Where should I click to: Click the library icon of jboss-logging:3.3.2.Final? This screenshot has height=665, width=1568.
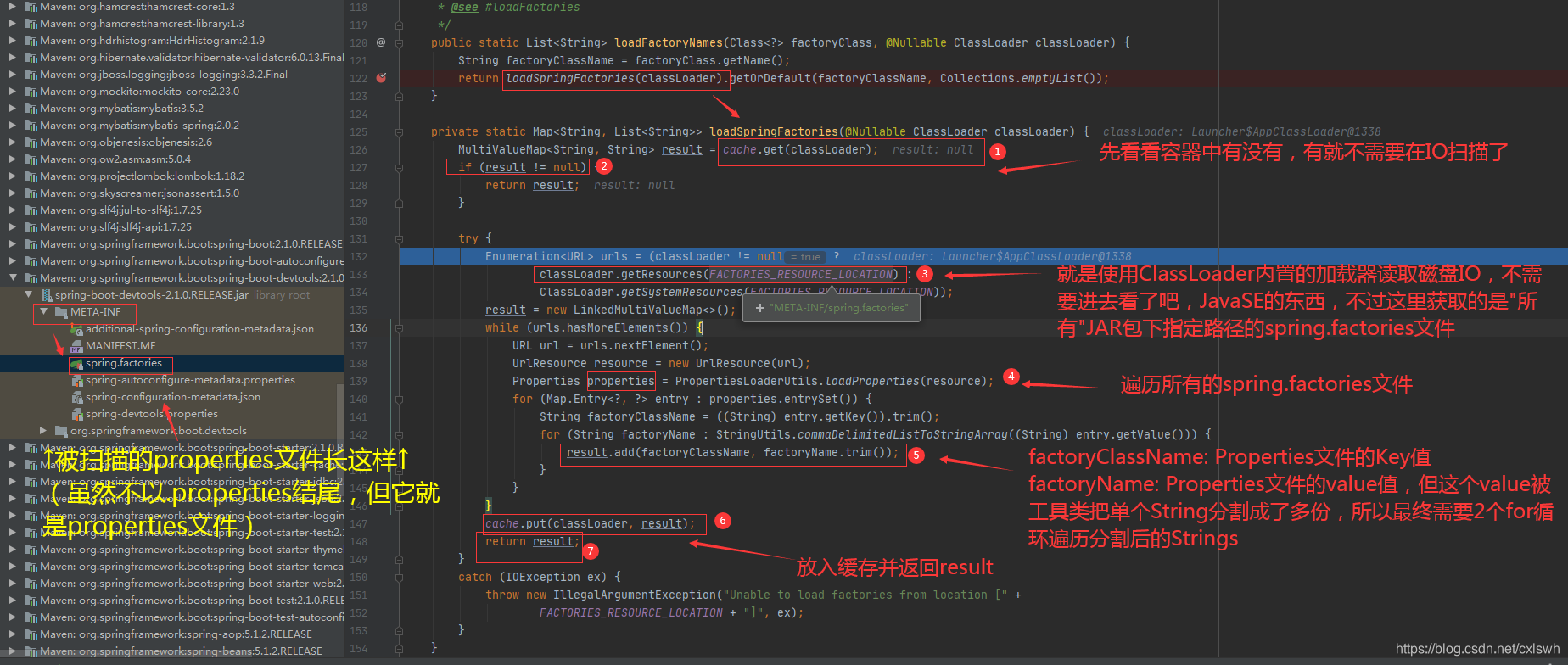coord(31,75)
